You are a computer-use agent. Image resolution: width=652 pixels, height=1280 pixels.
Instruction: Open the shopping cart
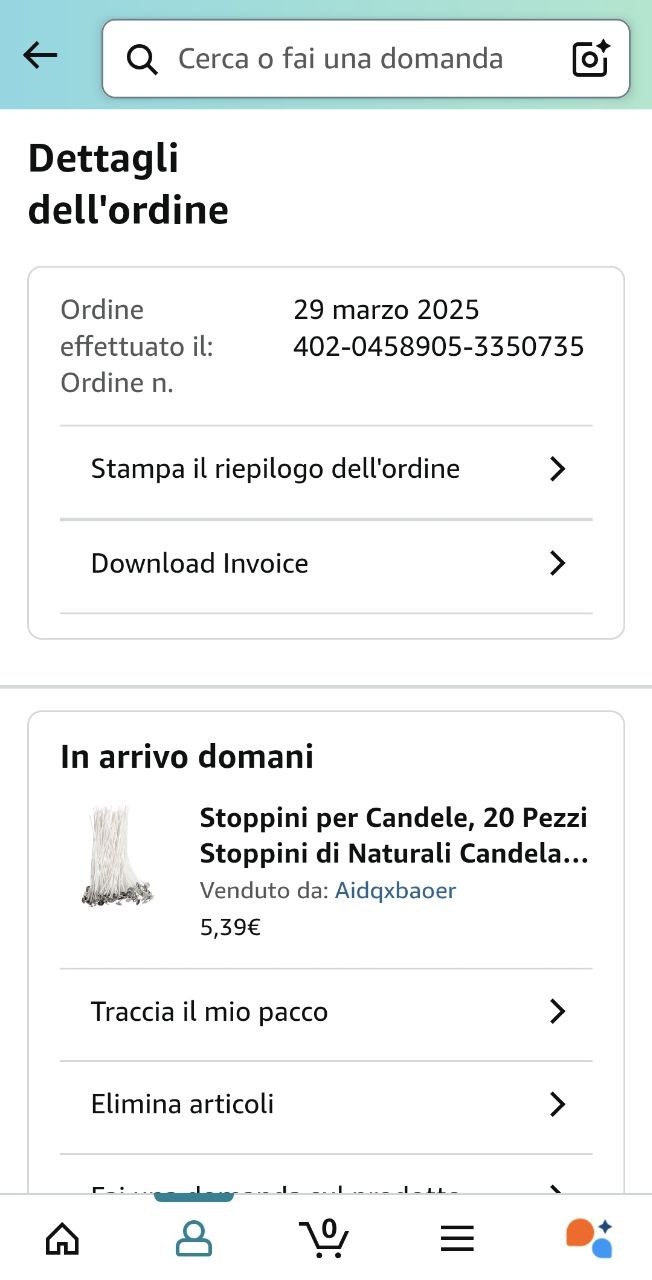pos(324,1238)
